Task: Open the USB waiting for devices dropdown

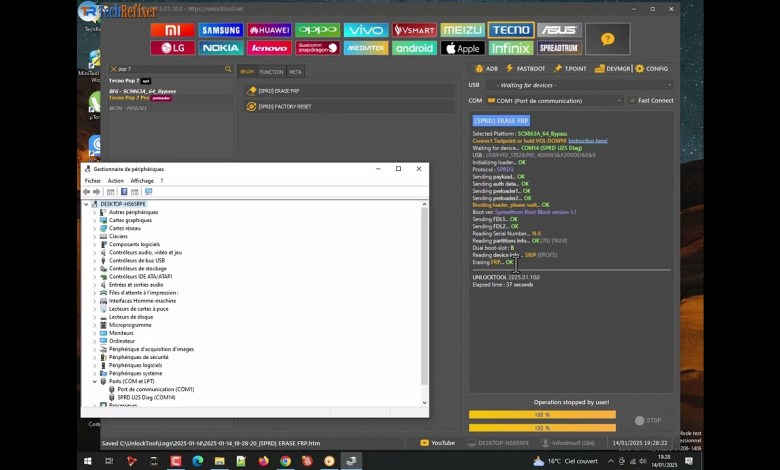Action: pos(580,85)
